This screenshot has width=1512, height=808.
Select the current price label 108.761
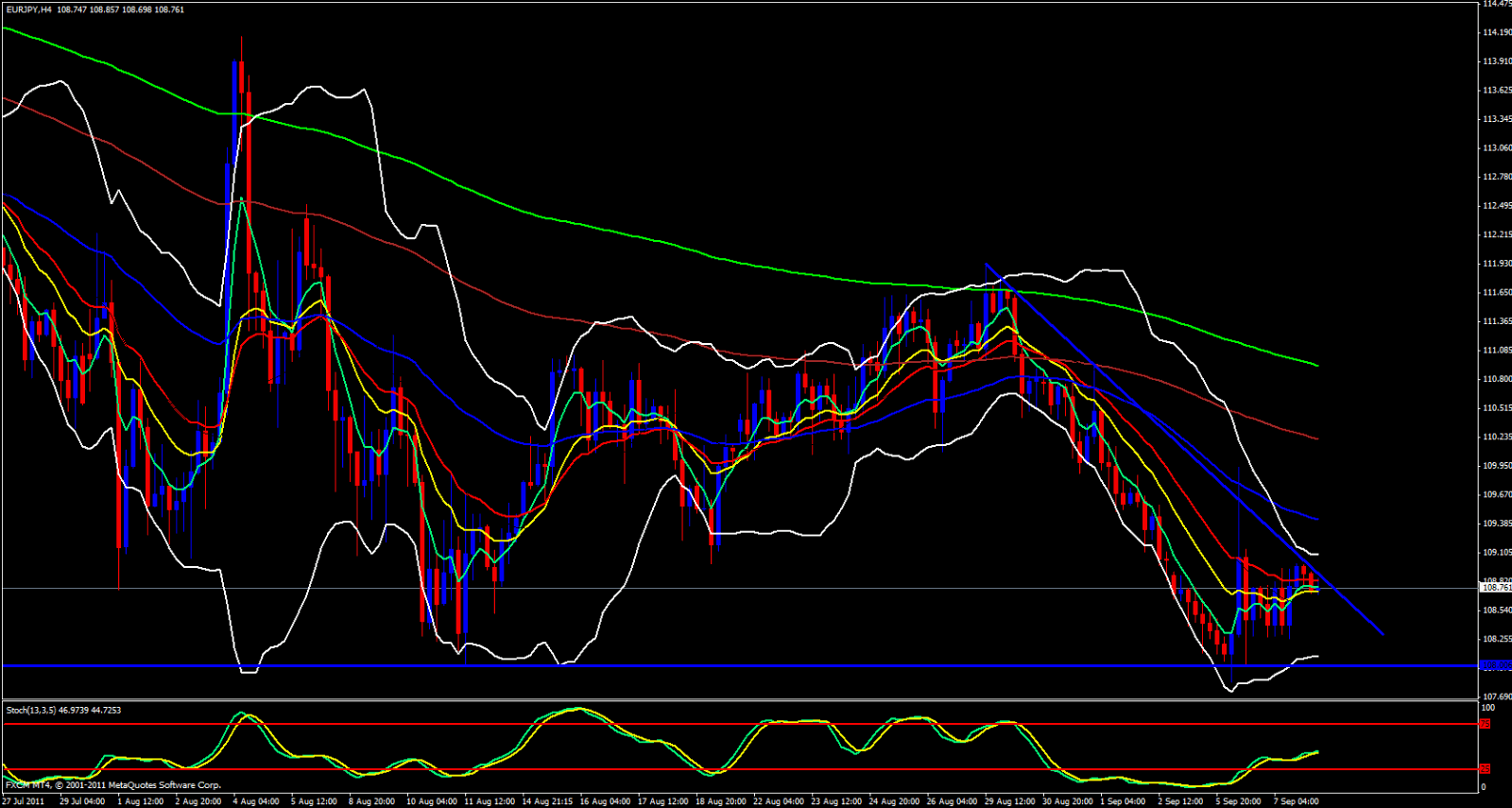pos(1494,588)
